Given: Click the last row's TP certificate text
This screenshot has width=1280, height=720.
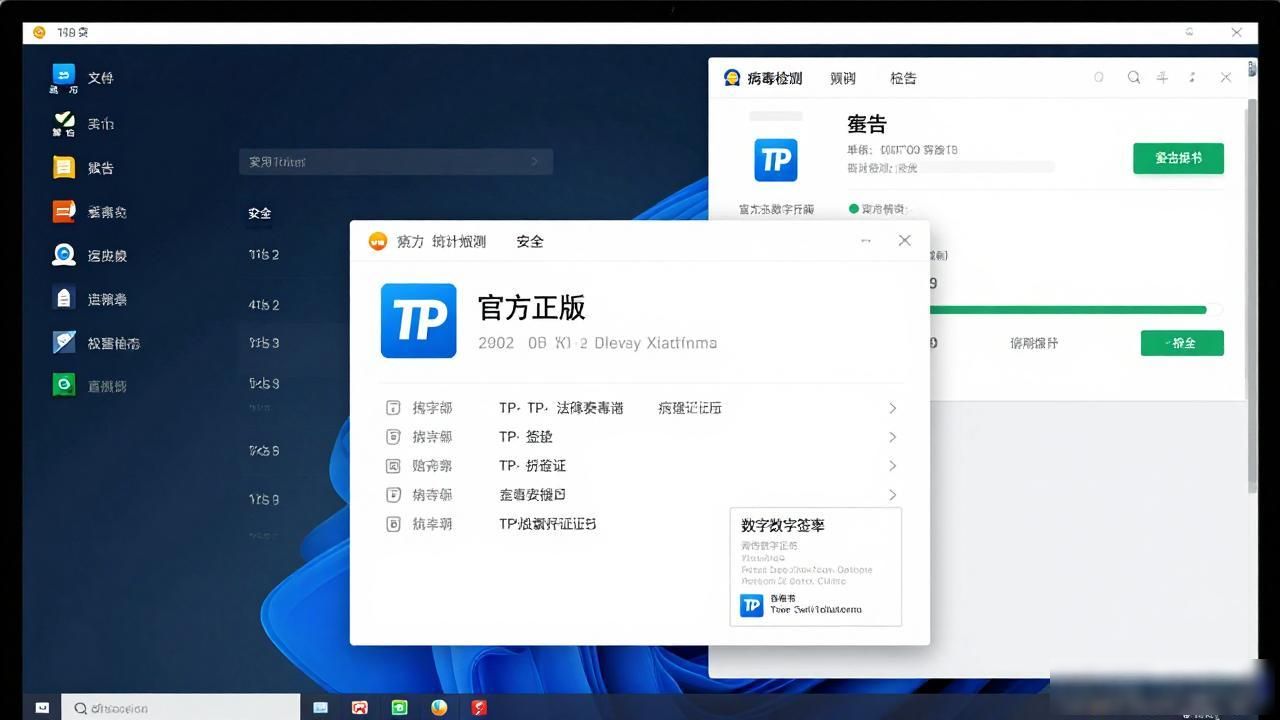Looking at the screenshot, I should tap(548, 524).
